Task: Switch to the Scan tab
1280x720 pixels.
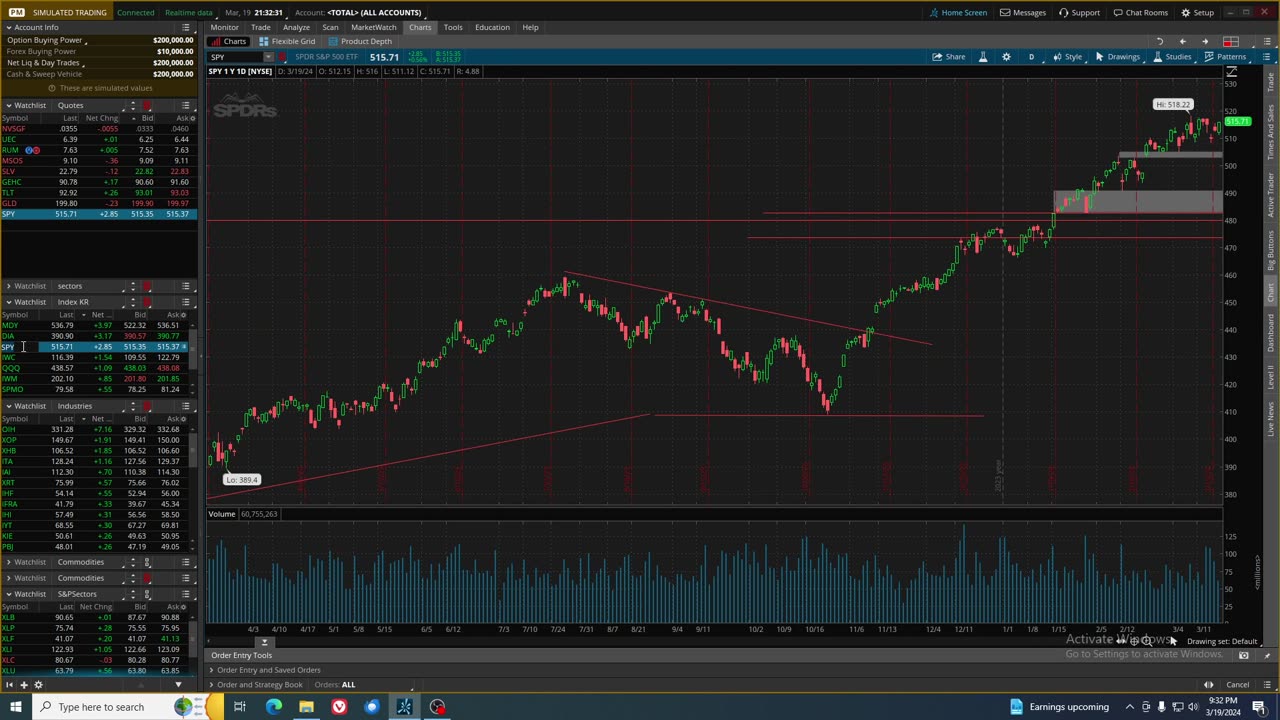Action: coord(330,27)
